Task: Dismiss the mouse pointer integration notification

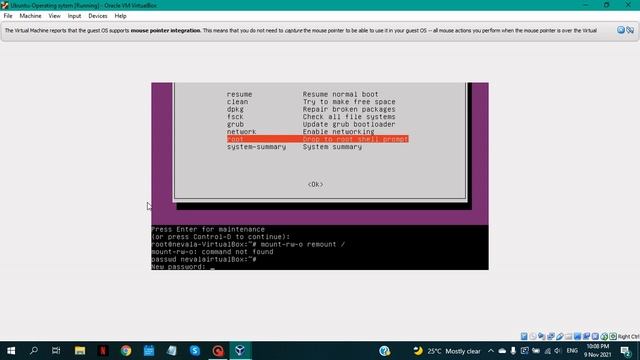Action: click(621, 30)
